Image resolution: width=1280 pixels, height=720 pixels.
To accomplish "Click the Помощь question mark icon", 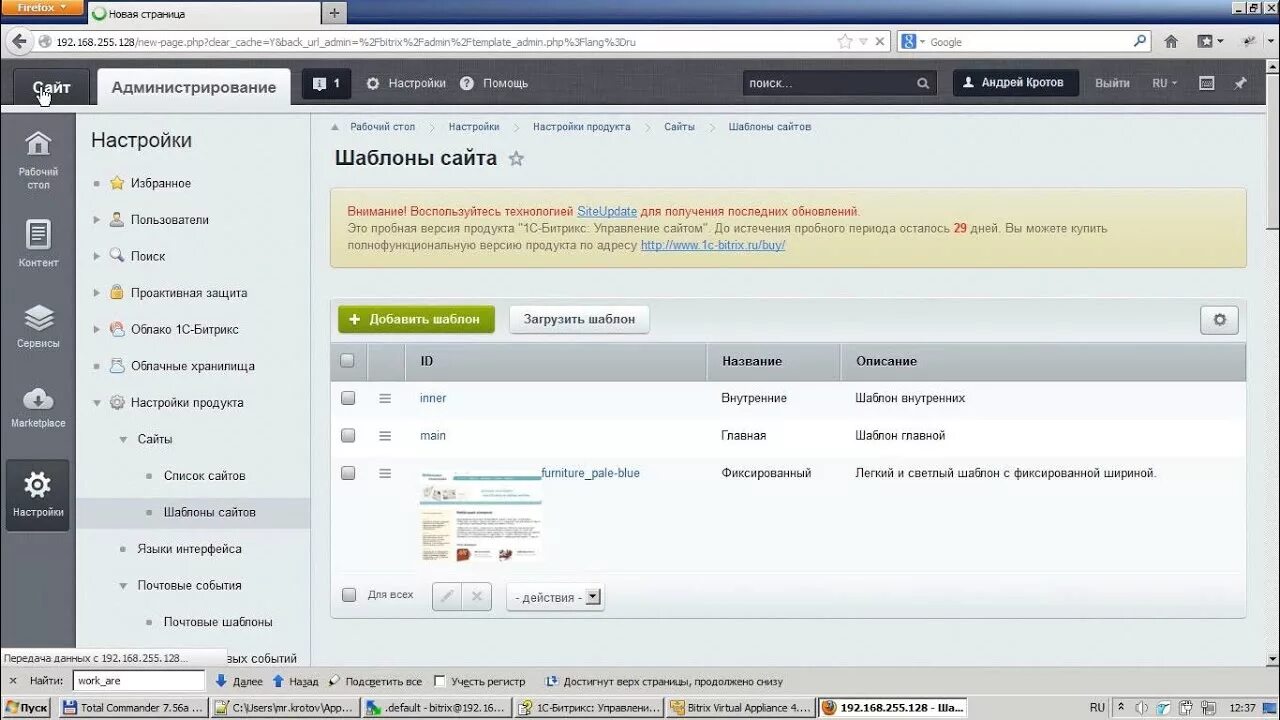I will click(x=467, y=83).
